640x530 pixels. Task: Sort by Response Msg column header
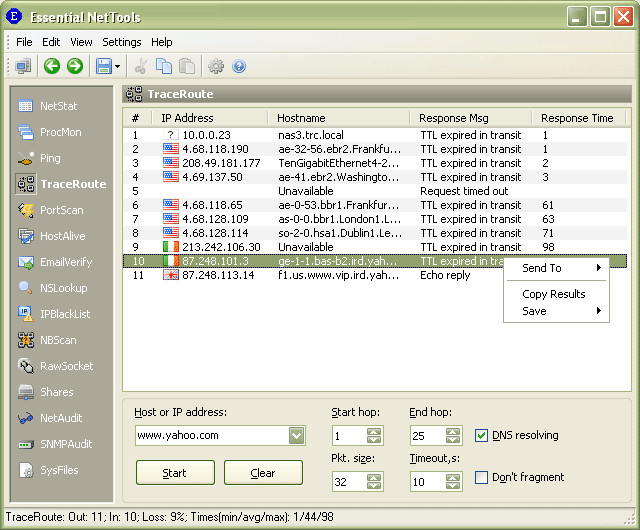(x=471, y=118)
